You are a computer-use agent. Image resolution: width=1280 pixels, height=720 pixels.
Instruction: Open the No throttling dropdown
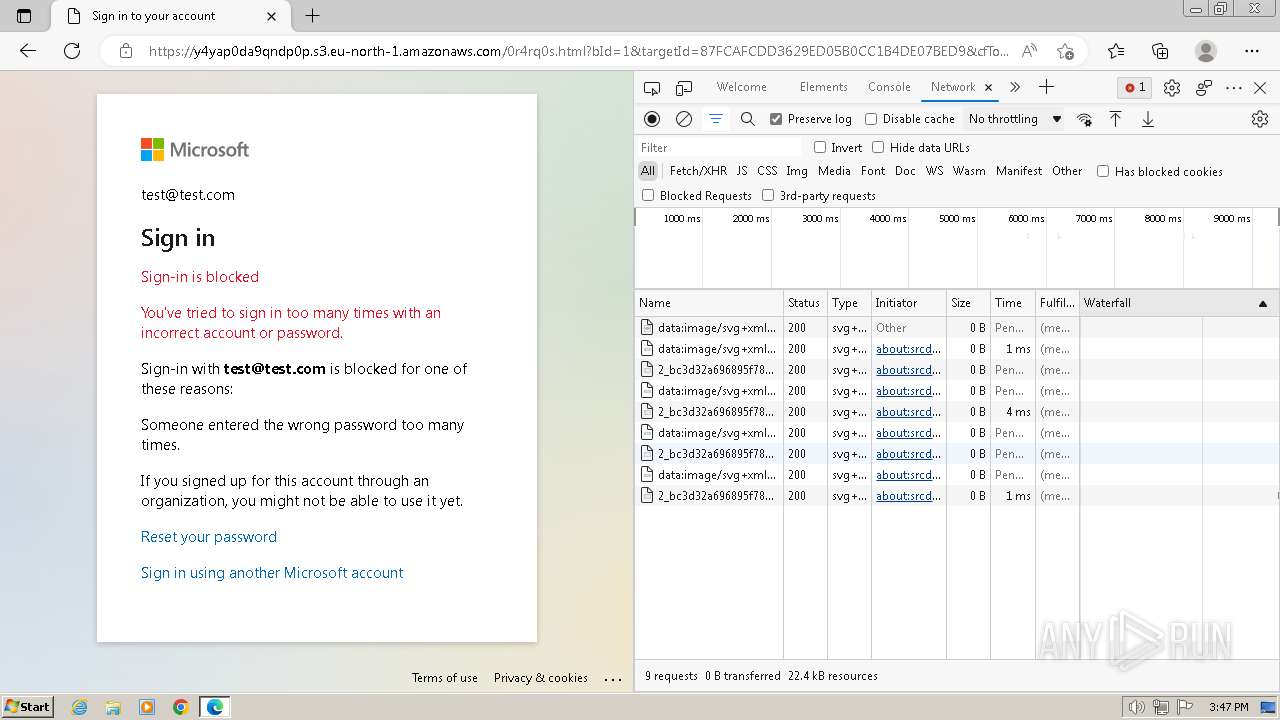click(1015, 119)
